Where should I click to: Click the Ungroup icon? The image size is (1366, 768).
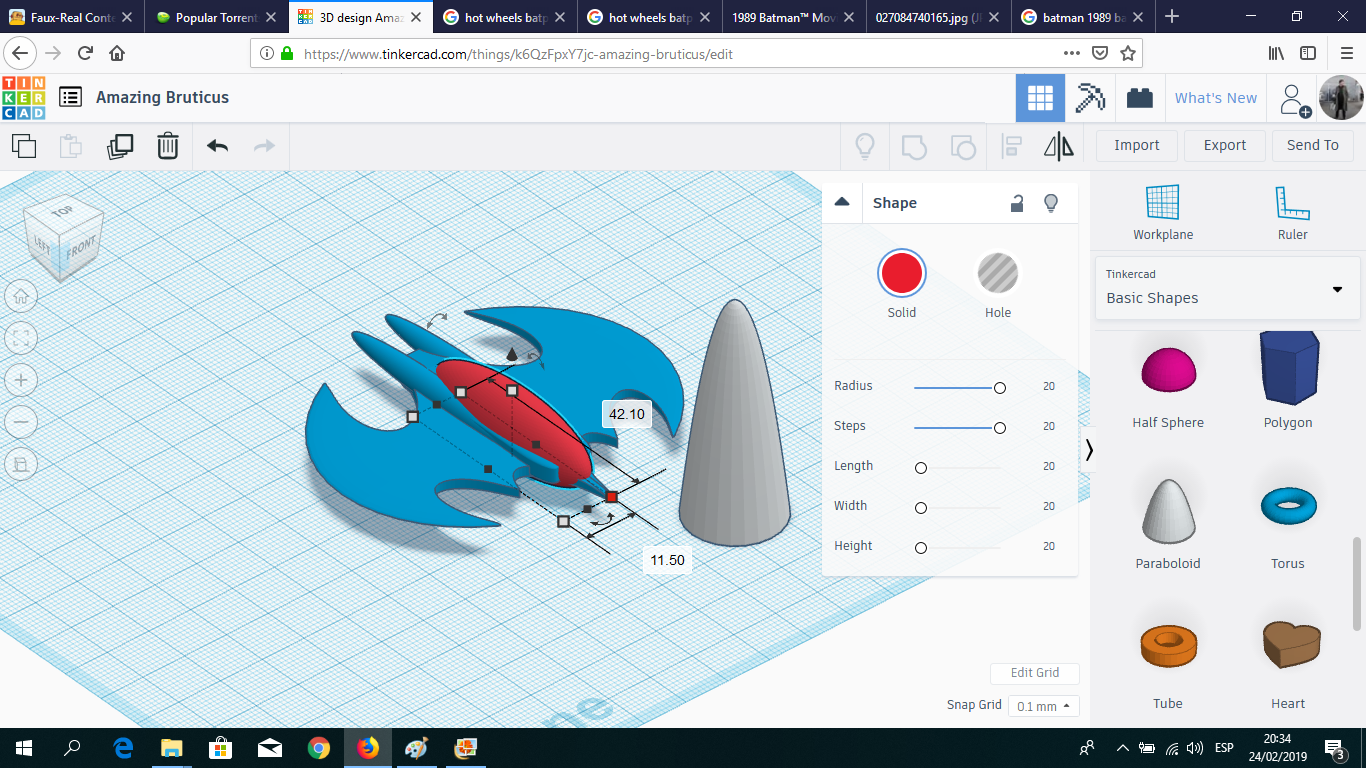[x=963, y=146]
